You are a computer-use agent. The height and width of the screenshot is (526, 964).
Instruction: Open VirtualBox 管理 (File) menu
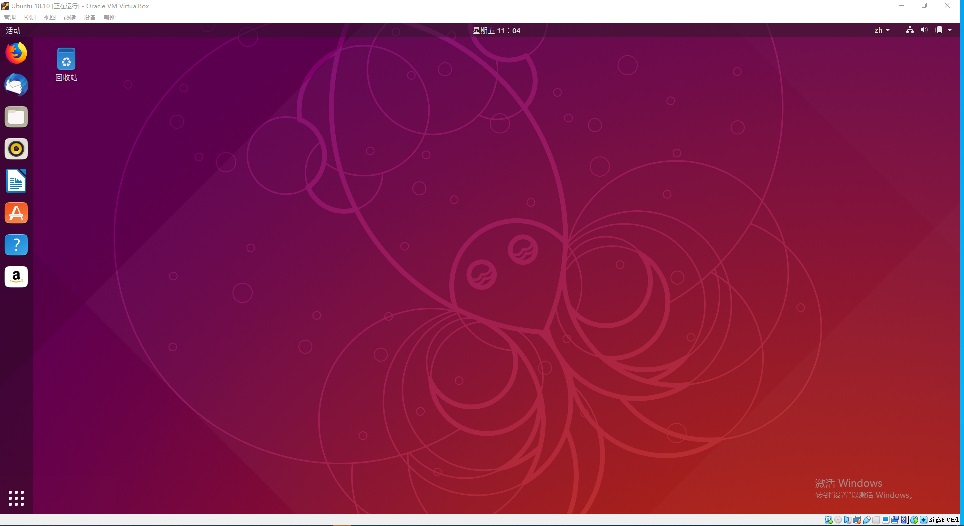10,17
